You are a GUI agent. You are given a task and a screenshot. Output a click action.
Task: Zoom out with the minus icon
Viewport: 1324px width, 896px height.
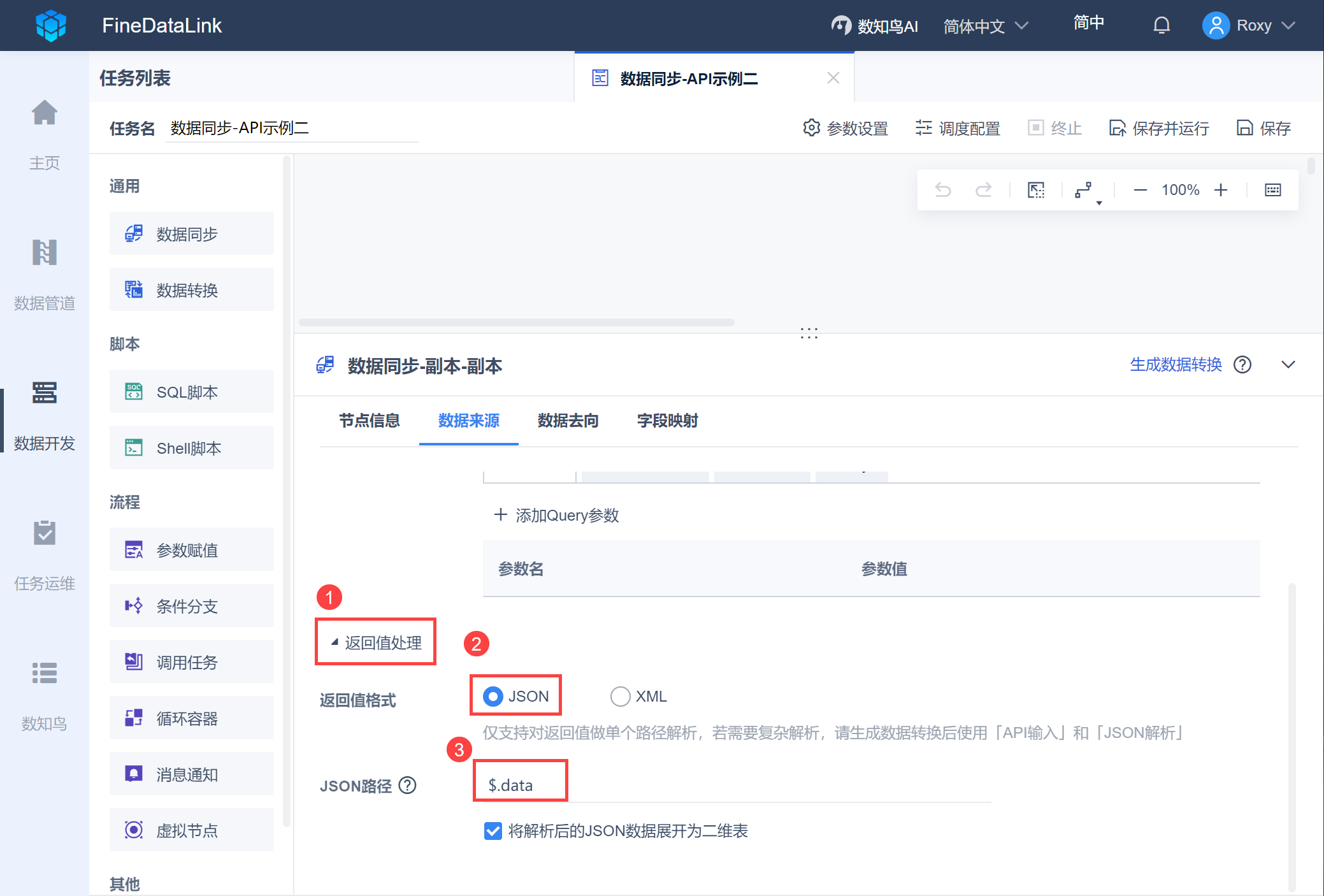click(1141, 190)
